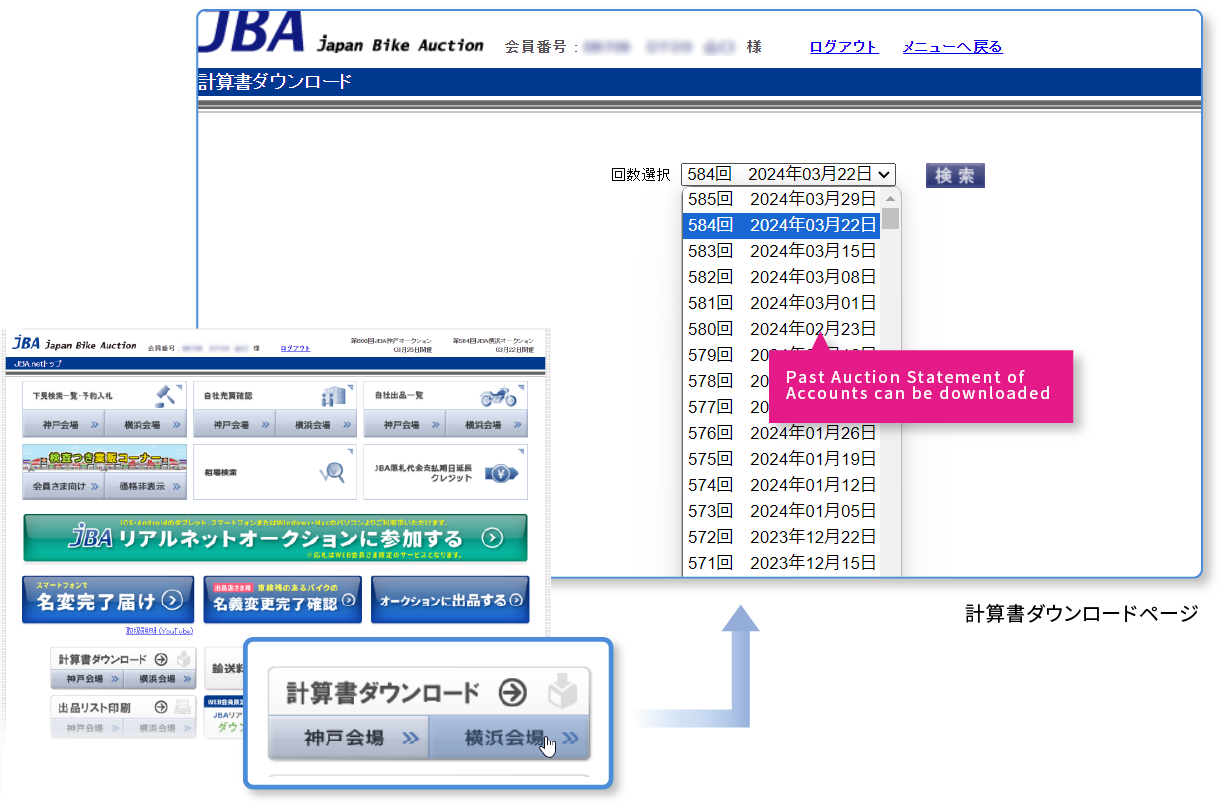Click the ログアウト link

(x=843, y=47)
